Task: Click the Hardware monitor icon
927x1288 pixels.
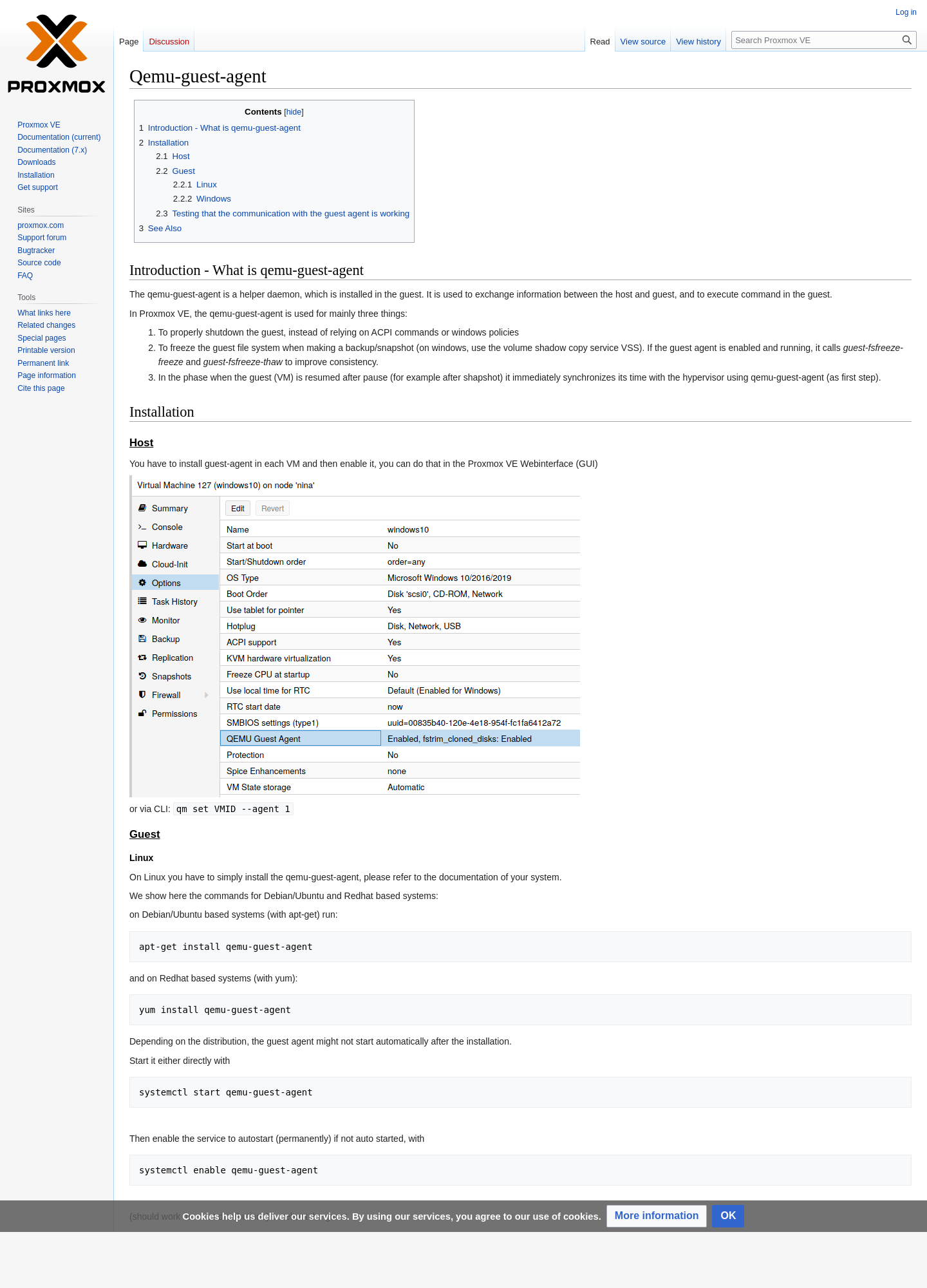Action: tap(142, 545)
